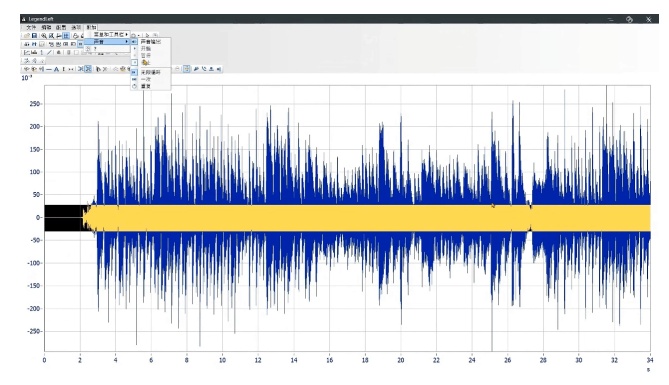Click the letter A text tool icon
This screenshot has height=385, width=669.
(56, 69)
